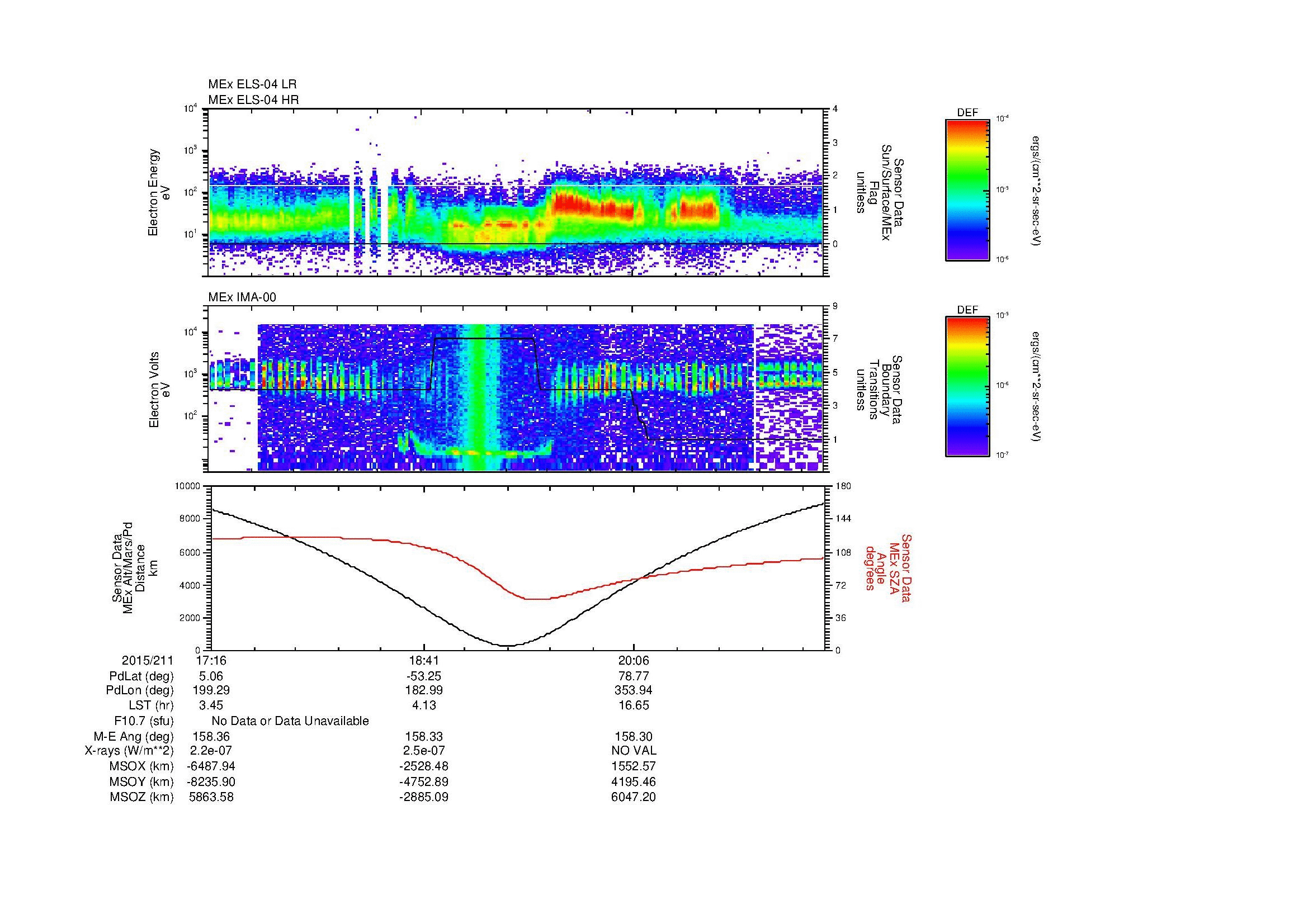Click the time tick '20:06'
1308x924 pixels.
coord(634,661)
